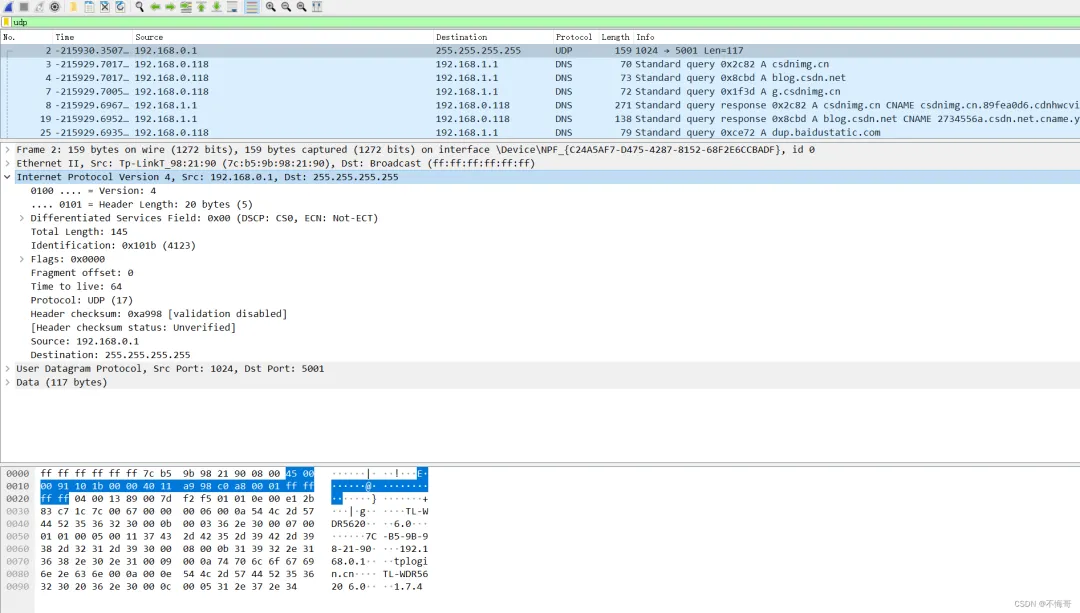This screenshot has height=613, width=1080.
Task: Sort by the Length column header
Action: (615, 37)
